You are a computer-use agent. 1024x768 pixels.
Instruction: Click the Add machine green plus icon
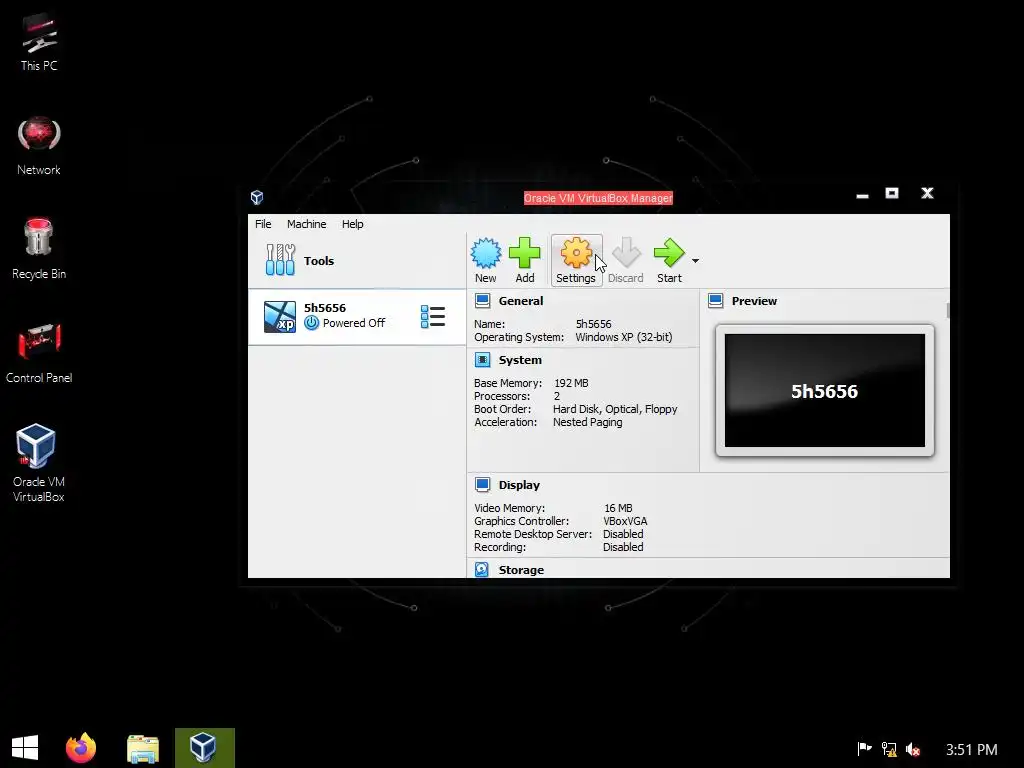(524, 253)
